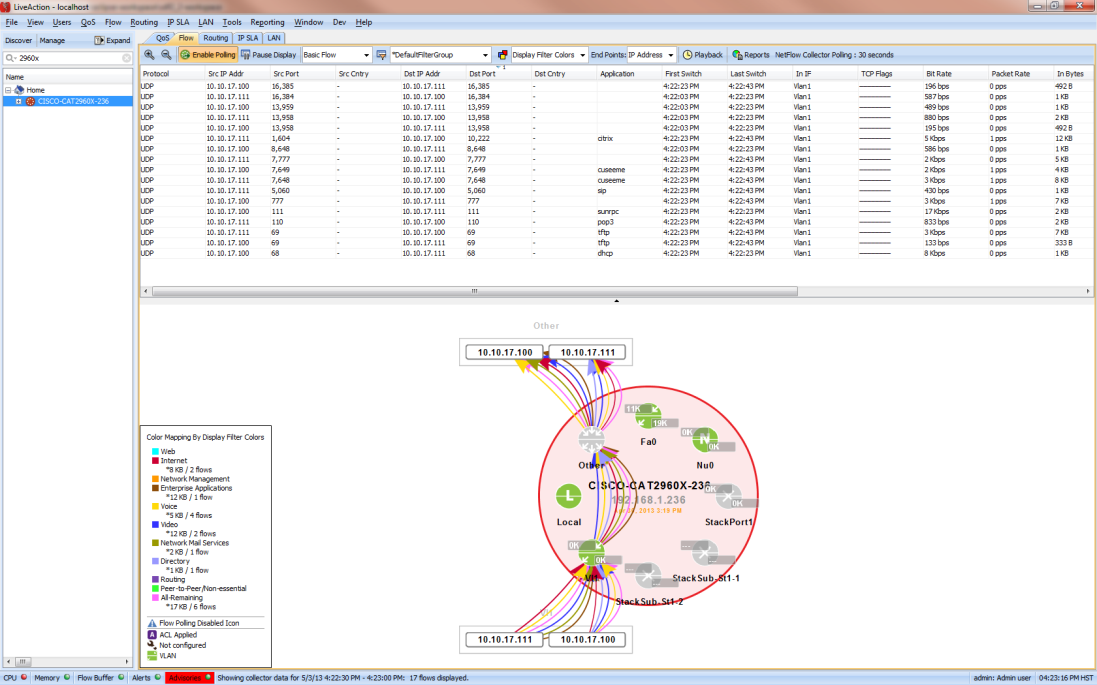This screenshot has width=1097, height=685.
Task: Expand the CISCO-CAT2960X-236 tree node
Action: point(19,101)
